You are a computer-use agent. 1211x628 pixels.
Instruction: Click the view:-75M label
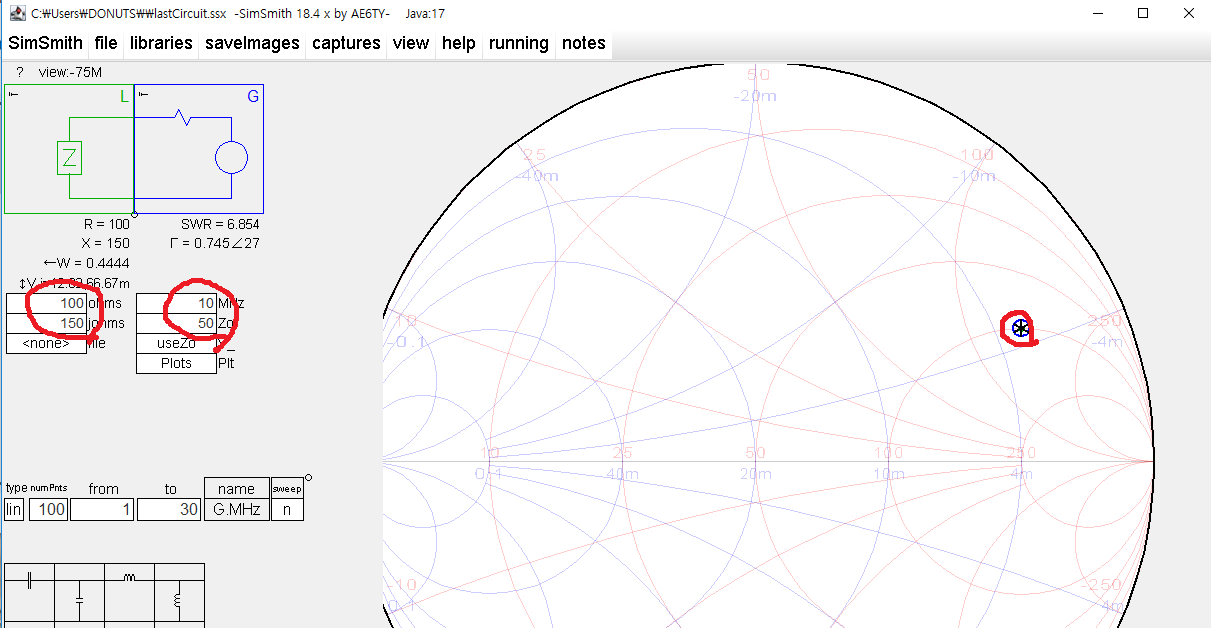70,73
